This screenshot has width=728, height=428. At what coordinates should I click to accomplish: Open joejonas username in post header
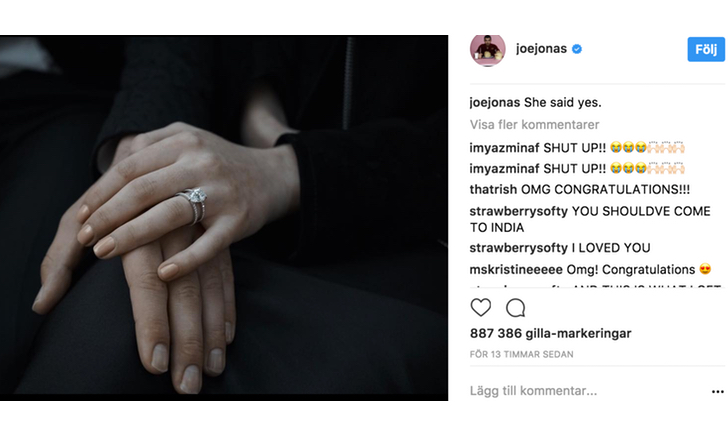pyautogui.click(x=541, y=49)
